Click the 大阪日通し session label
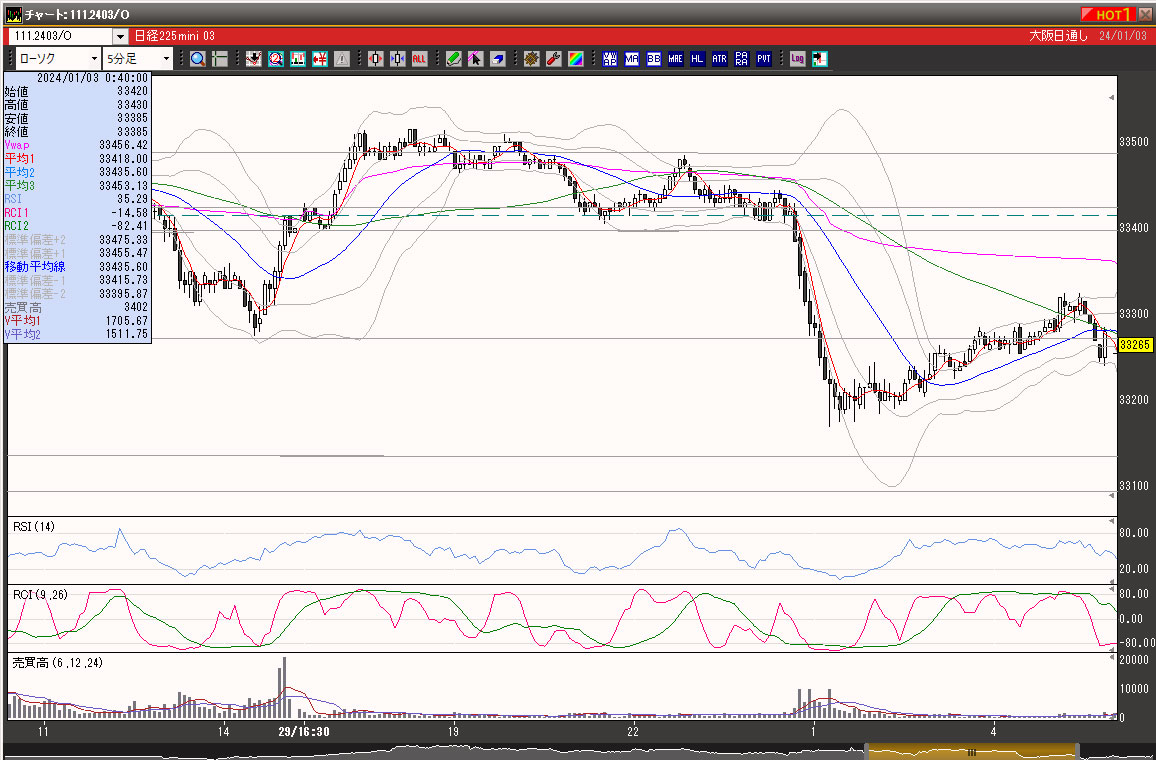Viewport: 1156px width, 760px height. click(x=1058, y=36)
